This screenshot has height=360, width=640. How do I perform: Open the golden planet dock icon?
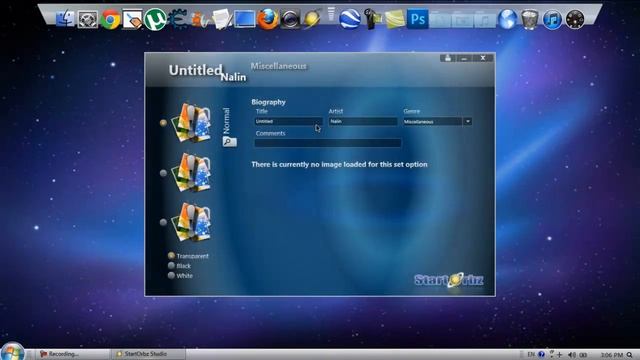coord(312,19)
